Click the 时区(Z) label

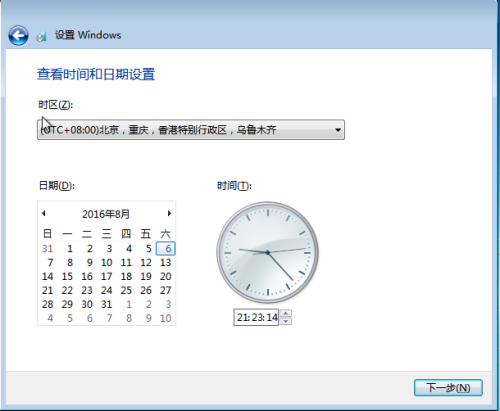point(55,105)
